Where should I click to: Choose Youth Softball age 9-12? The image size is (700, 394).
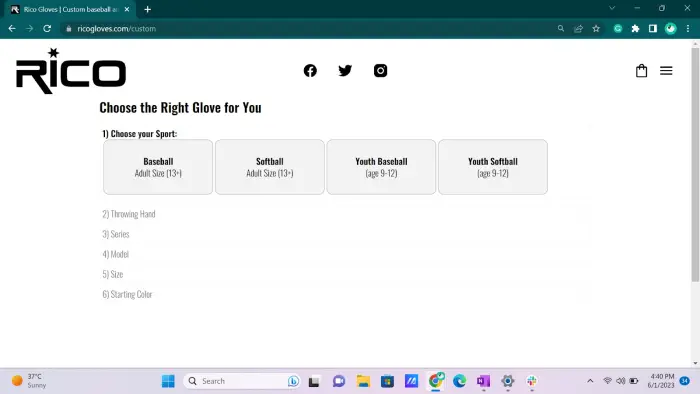[x=493, y=167]
